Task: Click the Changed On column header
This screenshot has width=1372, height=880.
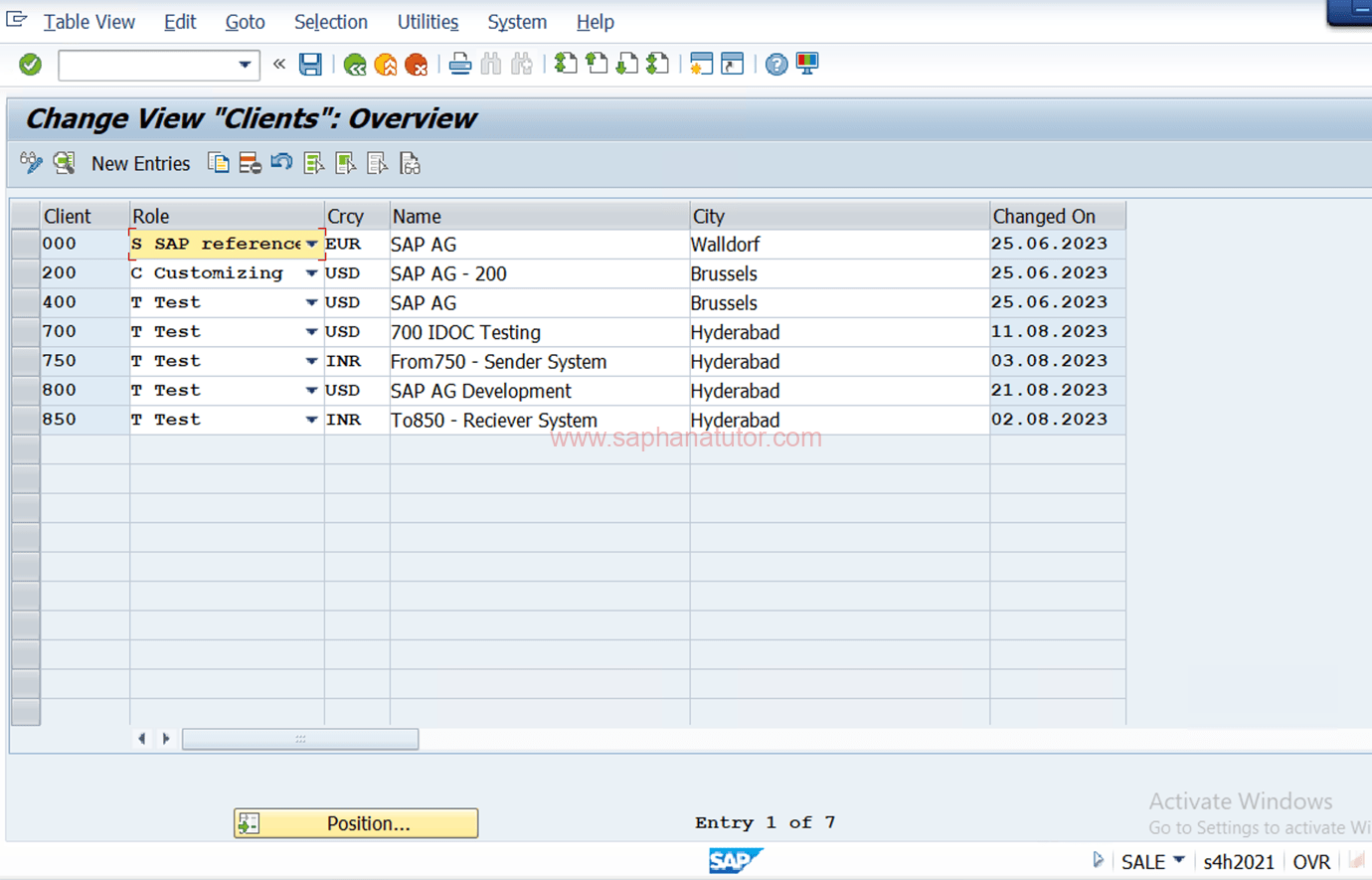Action: pyautogui.click(x=1058, y=216)
